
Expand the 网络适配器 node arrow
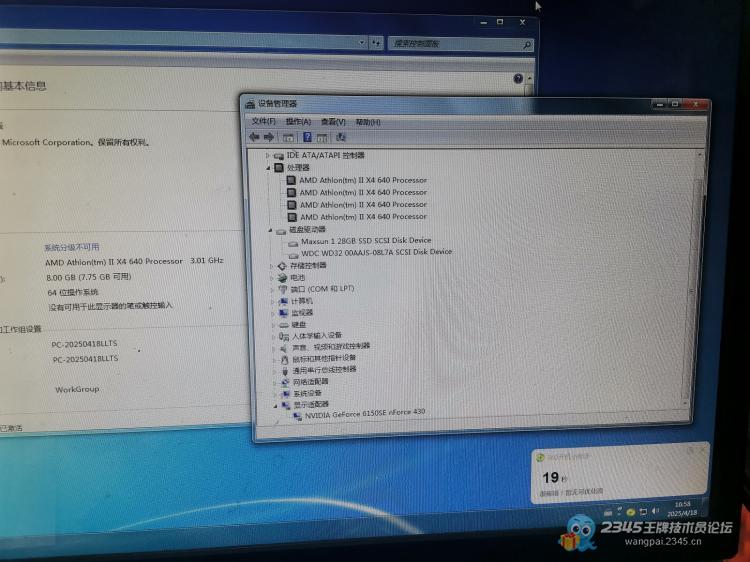point(275,382)
